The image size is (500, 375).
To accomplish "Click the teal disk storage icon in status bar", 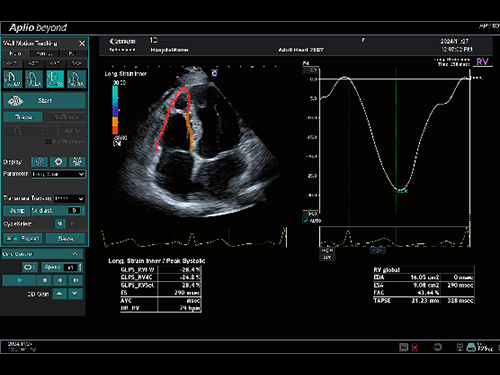I will coord(471,347).
